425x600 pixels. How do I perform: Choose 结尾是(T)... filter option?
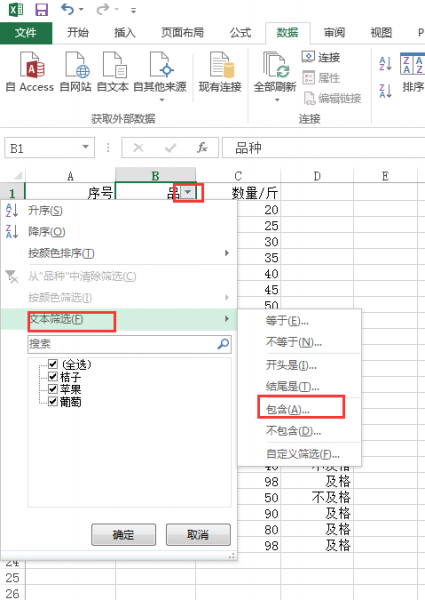[x=300, y=386]
